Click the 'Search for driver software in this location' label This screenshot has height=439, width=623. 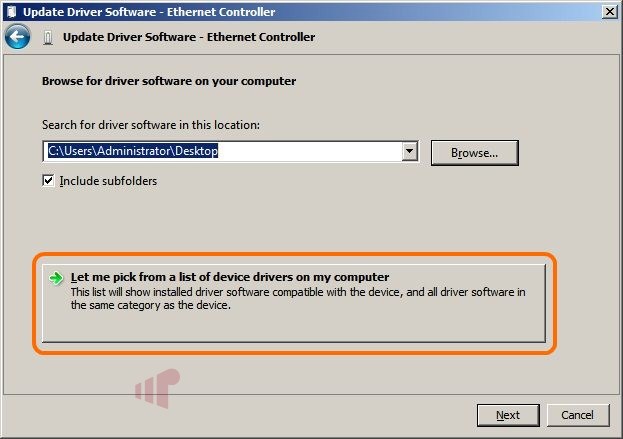pyautogui.click(x=151, y=125)
